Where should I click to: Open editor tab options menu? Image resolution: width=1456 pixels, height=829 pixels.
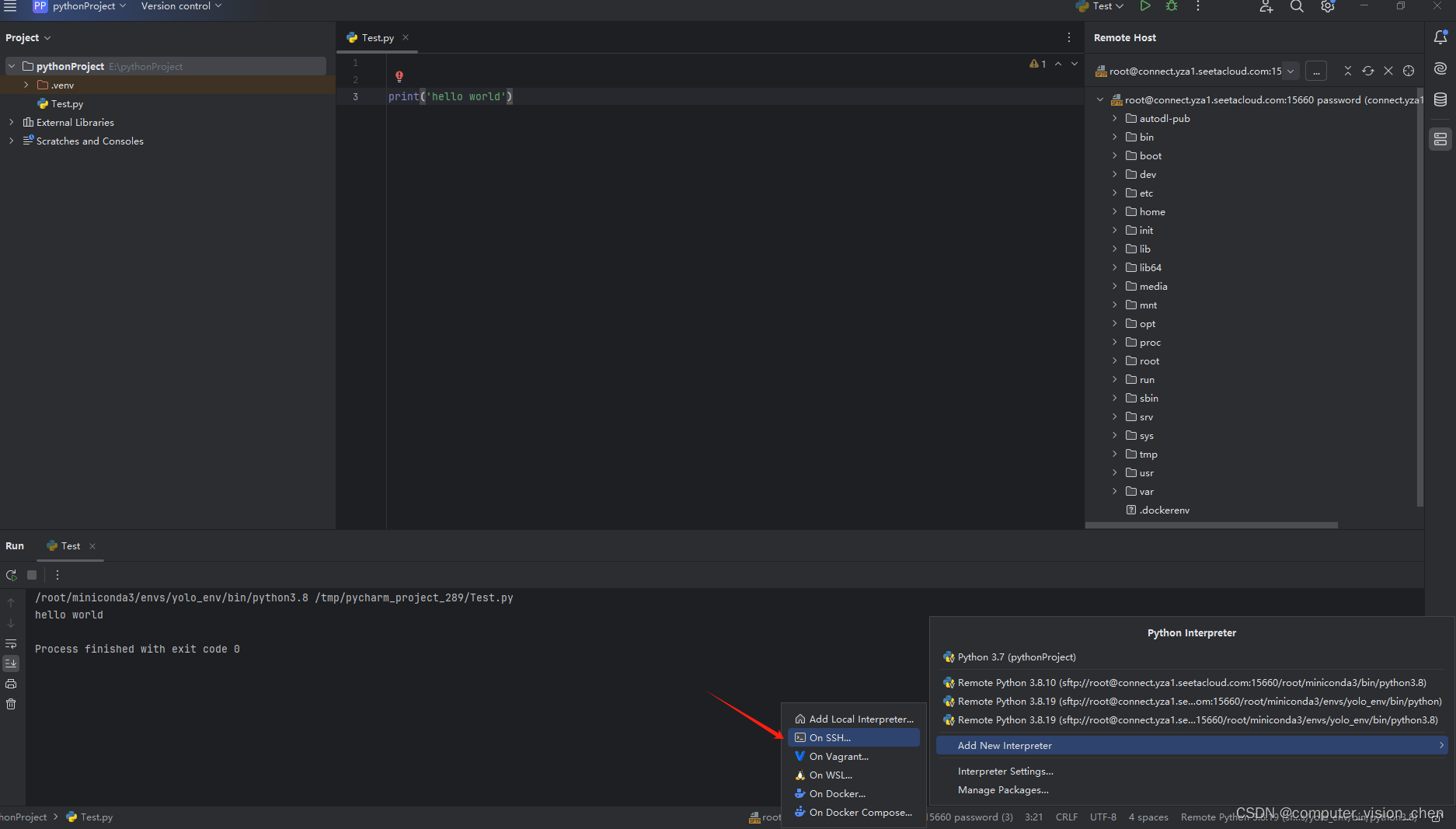coord(1069,37)
